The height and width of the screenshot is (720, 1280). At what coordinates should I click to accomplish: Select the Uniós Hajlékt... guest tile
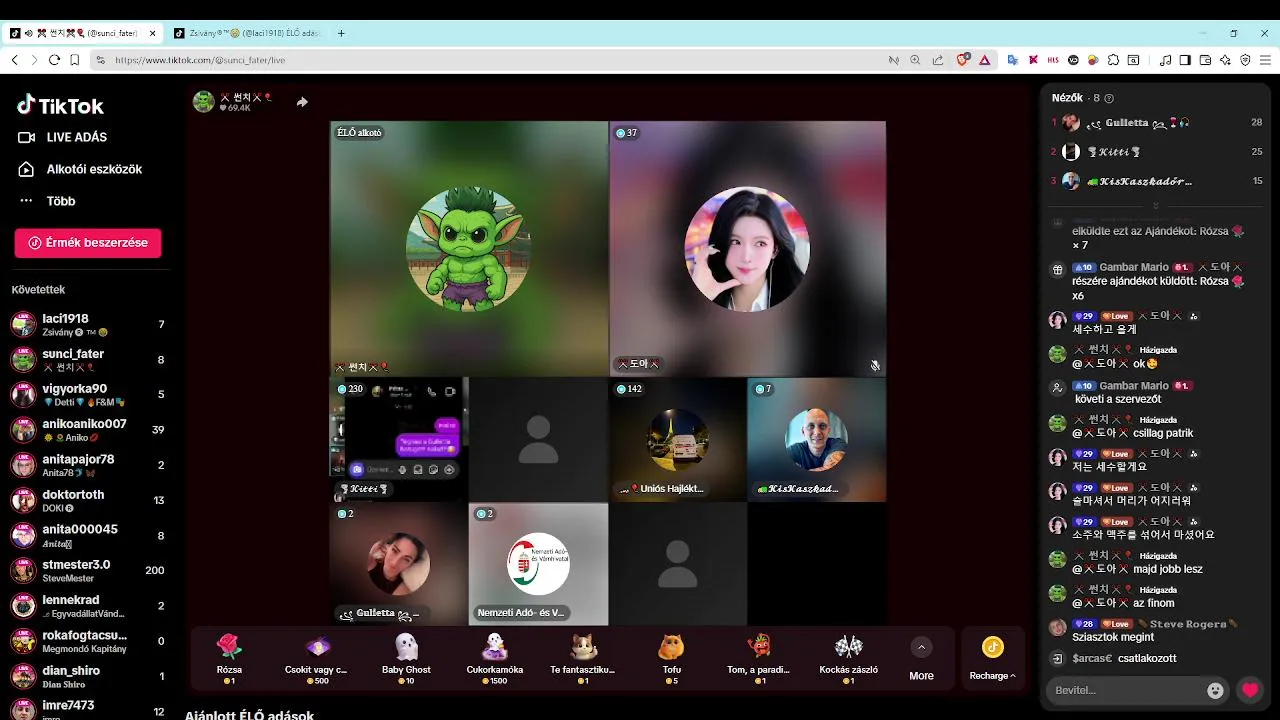click(678, 439)
